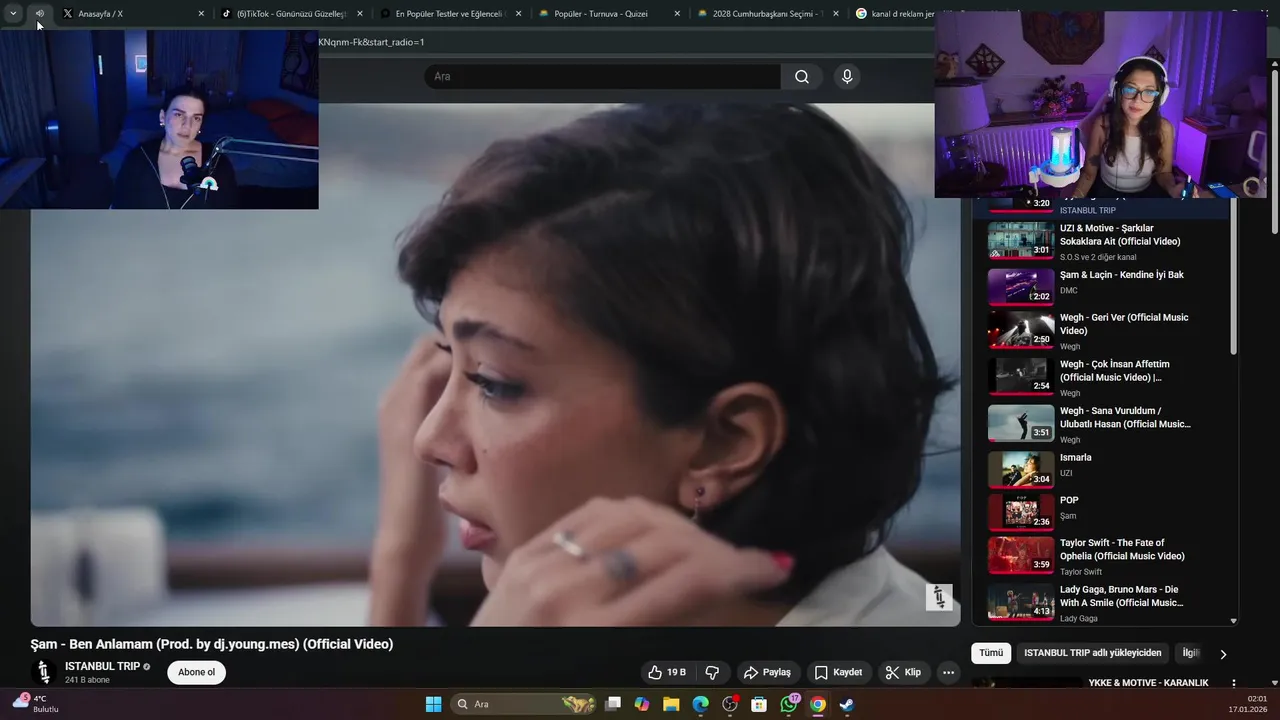Open Wegh - Sana Vuruldum thumbnail
This screenshot has width=1280, height=720.
pyautogui.click(x=1021, y=423)
